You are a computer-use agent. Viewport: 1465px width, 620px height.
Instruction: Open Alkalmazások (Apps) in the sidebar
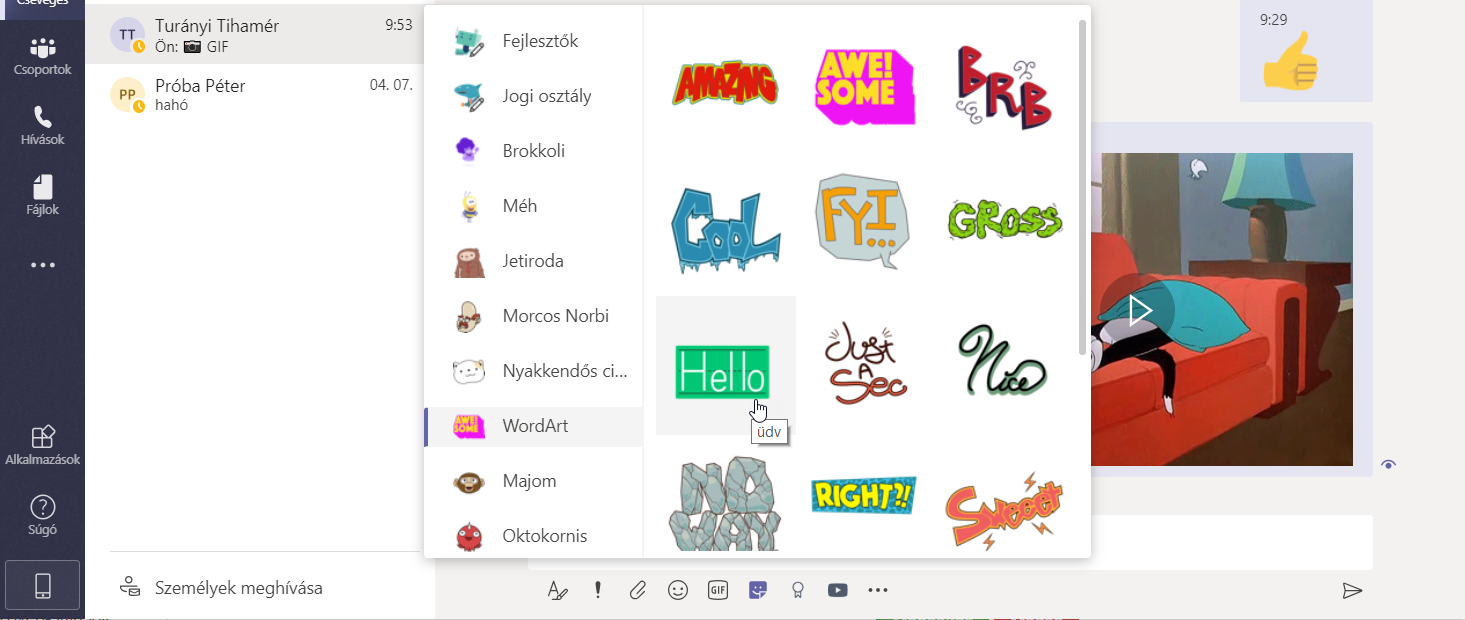42,446
